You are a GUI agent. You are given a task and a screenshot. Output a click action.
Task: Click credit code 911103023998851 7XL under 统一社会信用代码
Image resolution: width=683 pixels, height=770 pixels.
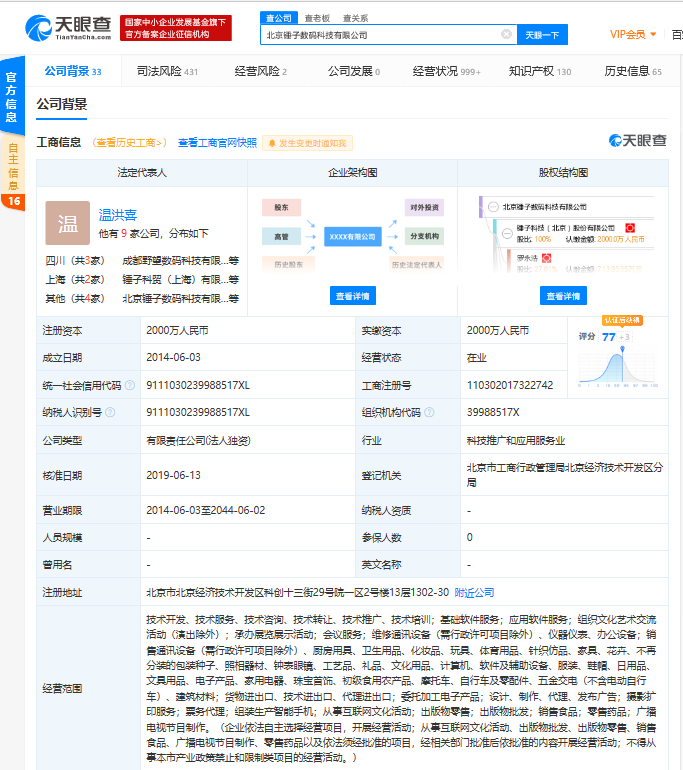[198, 385]
